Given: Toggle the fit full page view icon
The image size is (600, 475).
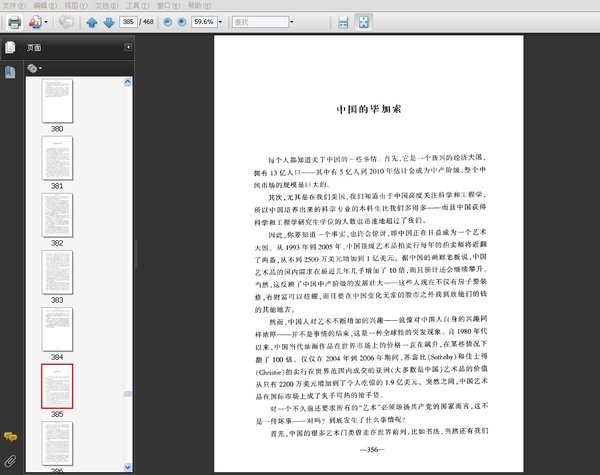Looking at the screenshot, I should pyautogui.click(x=363, y=22).
